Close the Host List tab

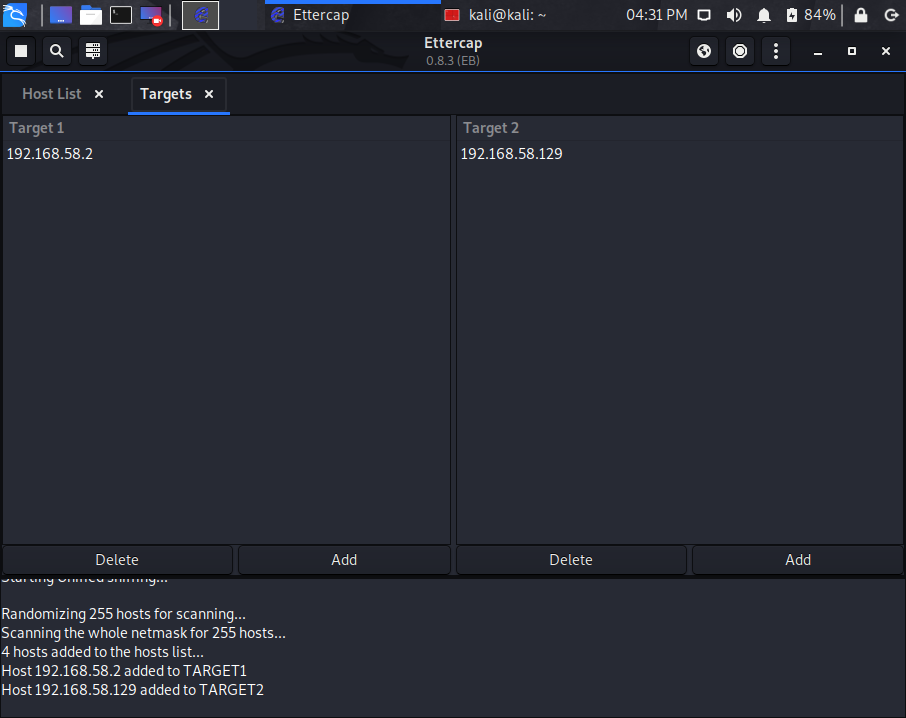(99, 94)
